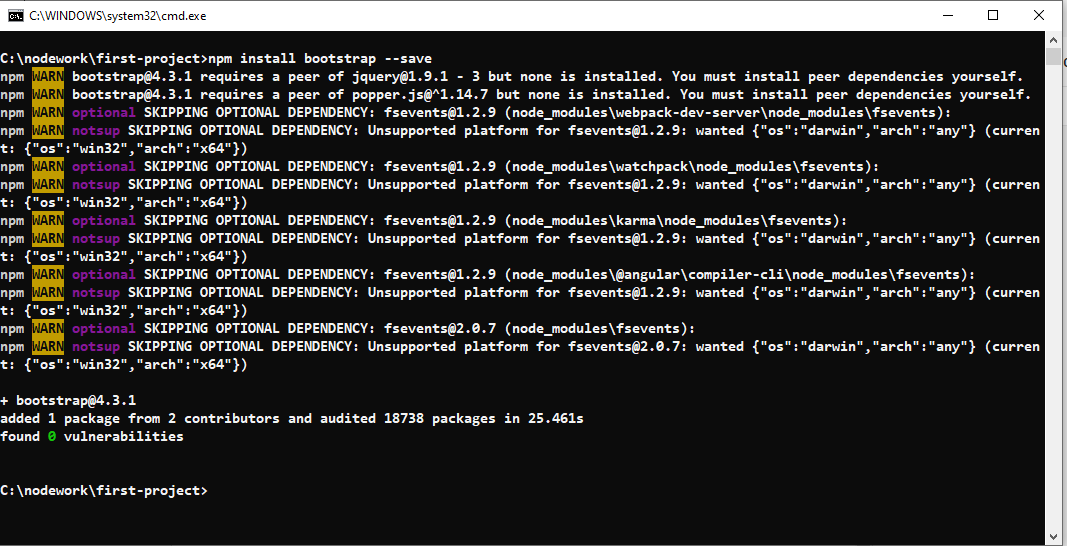The image size is (1067, 546).
Task: Click the node_modules\karma\node_modules\fsevents path
Action: tap(678, 221)
